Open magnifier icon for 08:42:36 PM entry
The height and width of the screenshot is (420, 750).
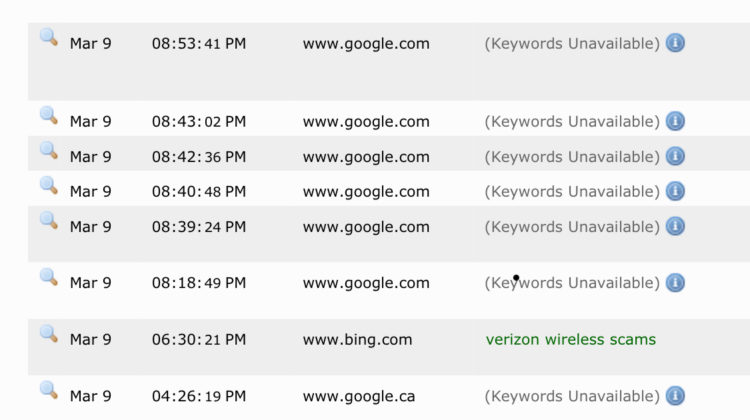click(49, 151)
